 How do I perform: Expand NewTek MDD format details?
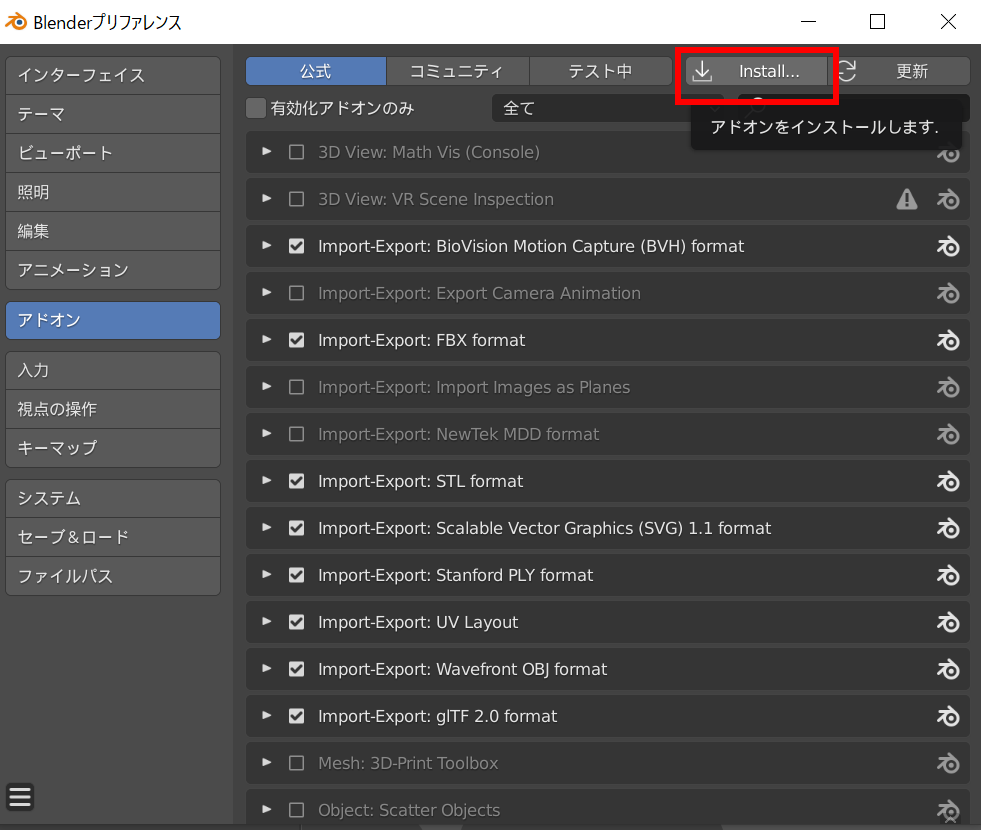[x=267, y=433]
